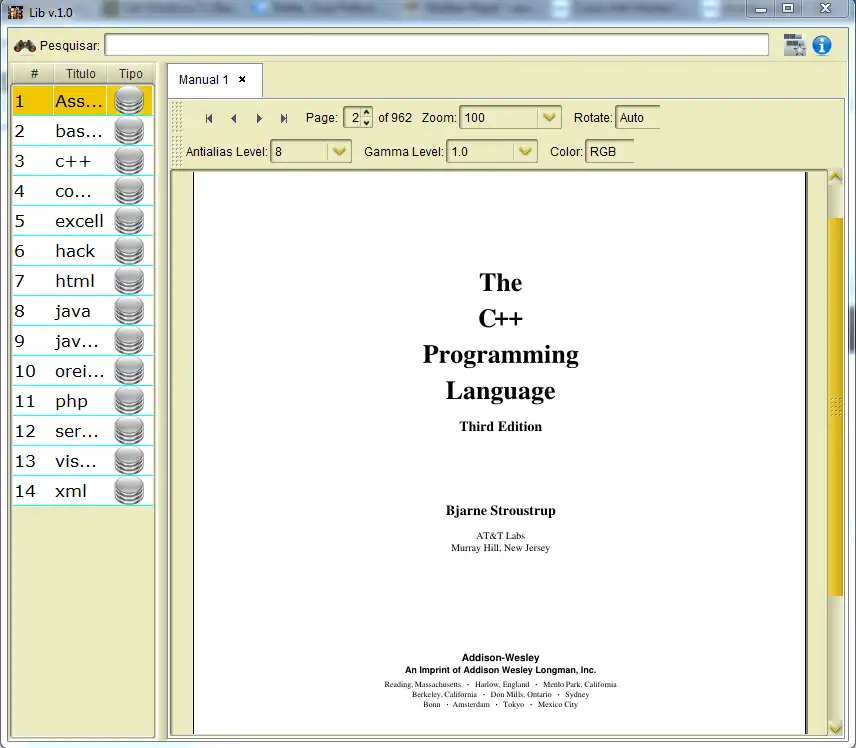The image size is (856, 748).
Task: Click the binoculars search icon
Action: click(25, 46)
